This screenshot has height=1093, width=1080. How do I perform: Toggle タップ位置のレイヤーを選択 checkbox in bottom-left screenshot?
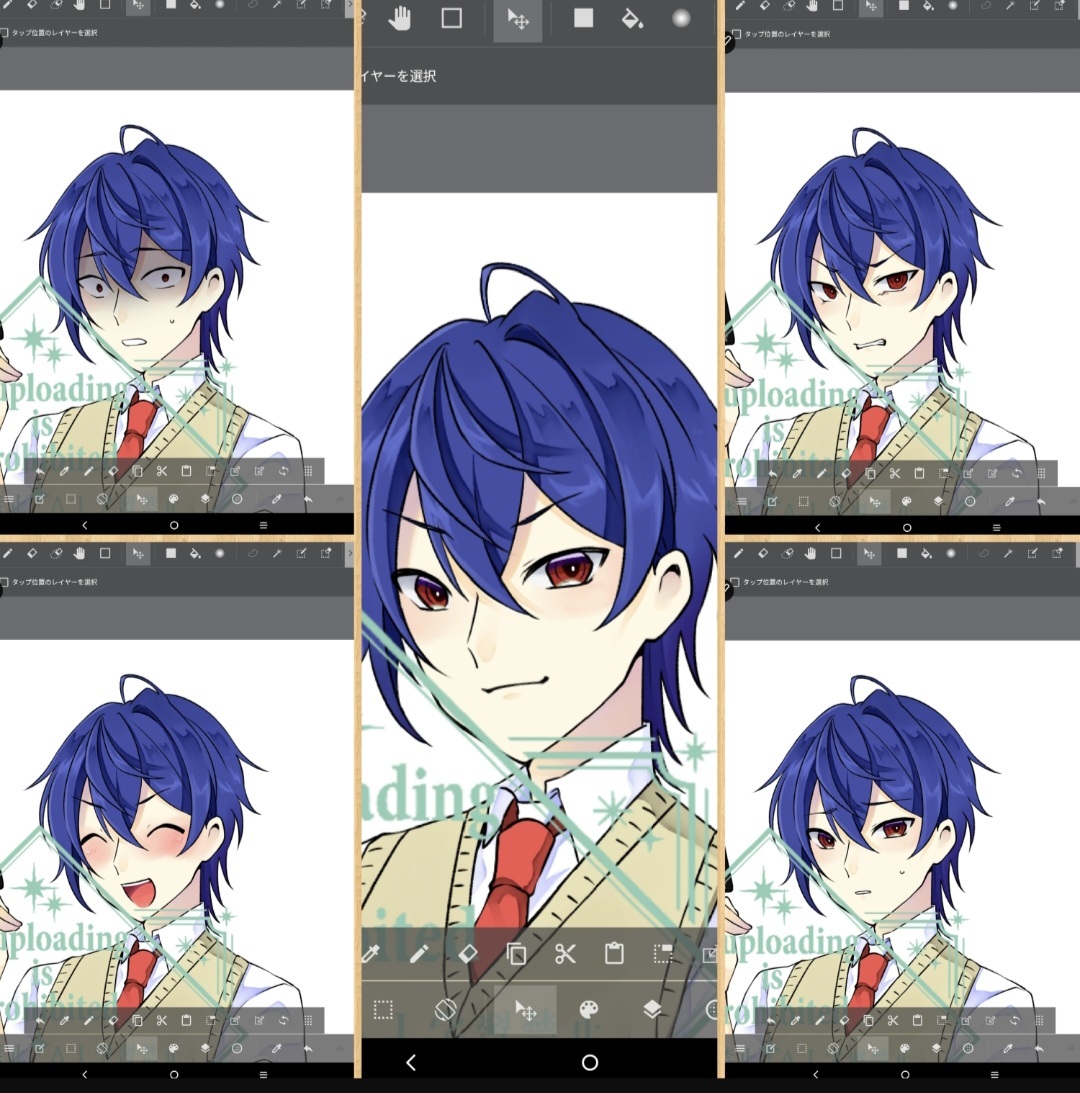coord(5,581)
